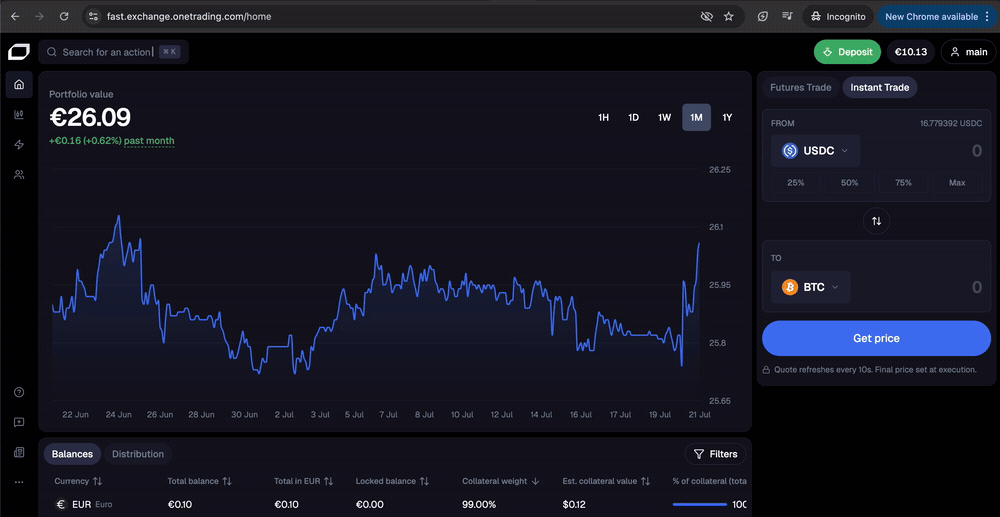
Task: Click the $0.12 est. collateral value cell
Action: (x=575, y=504)
